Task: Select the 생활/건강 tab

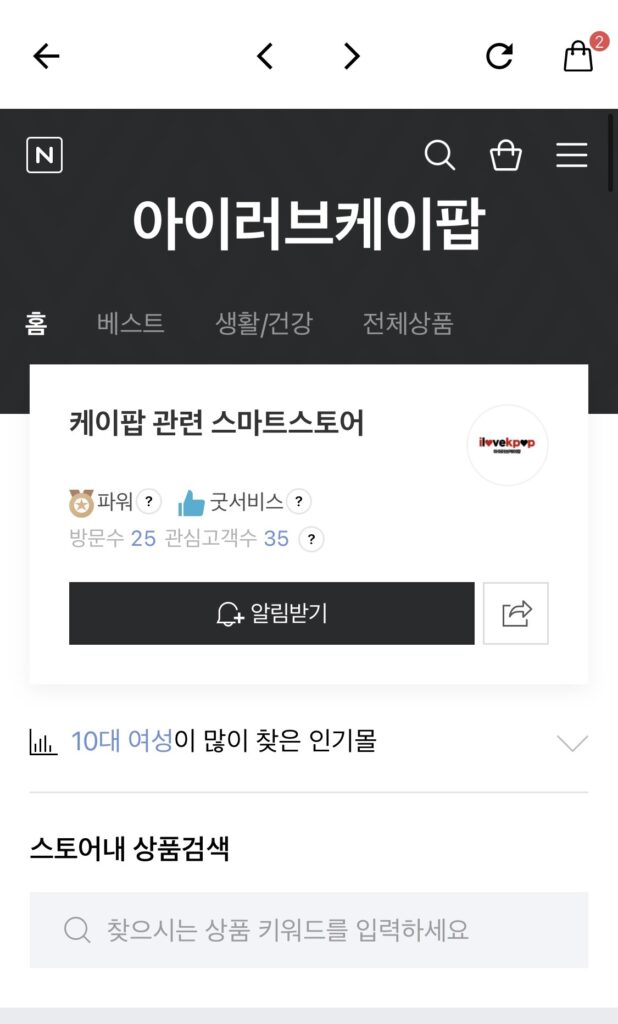Action: click(x=264, y=323)
